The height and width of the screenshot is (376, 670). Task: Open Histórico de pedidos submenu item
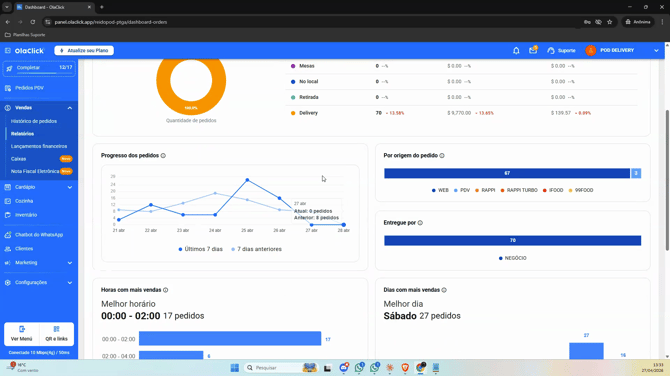tap(34, 121)
